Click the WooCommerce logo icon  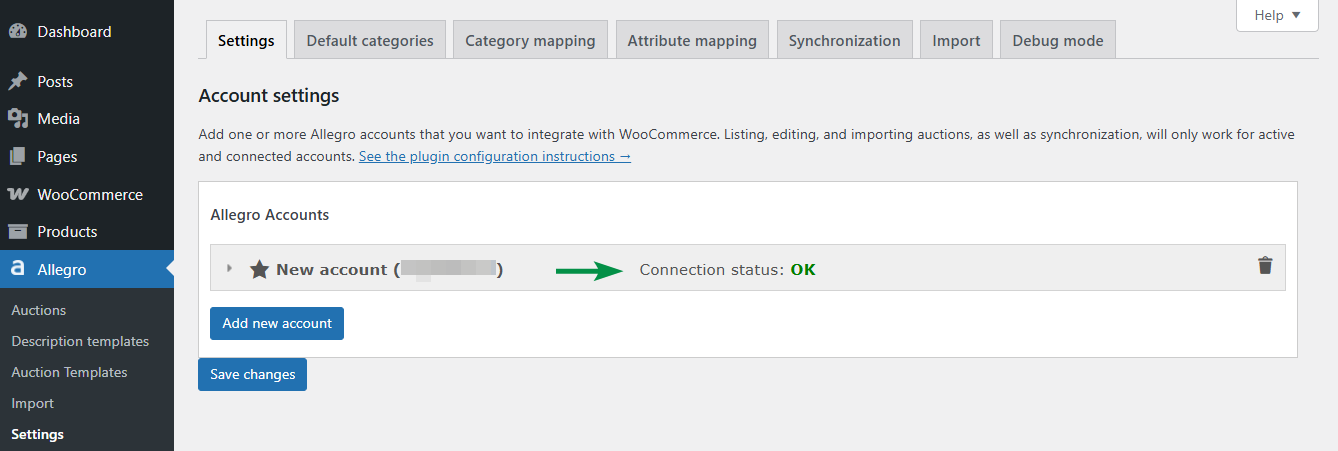18,194
